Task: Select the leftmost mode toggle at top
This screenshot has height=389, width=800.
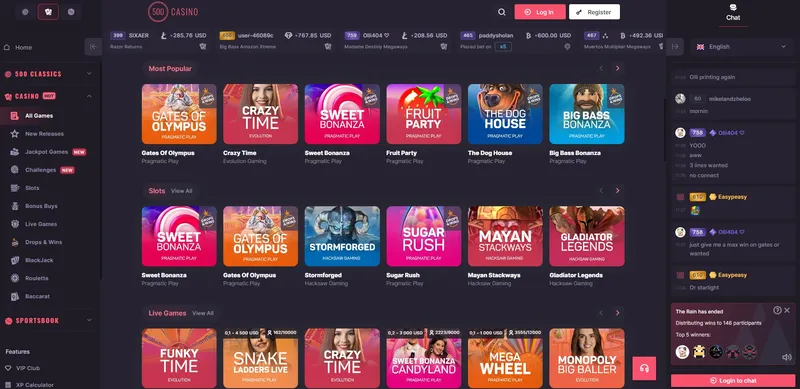Action: (x=26, y=12)
